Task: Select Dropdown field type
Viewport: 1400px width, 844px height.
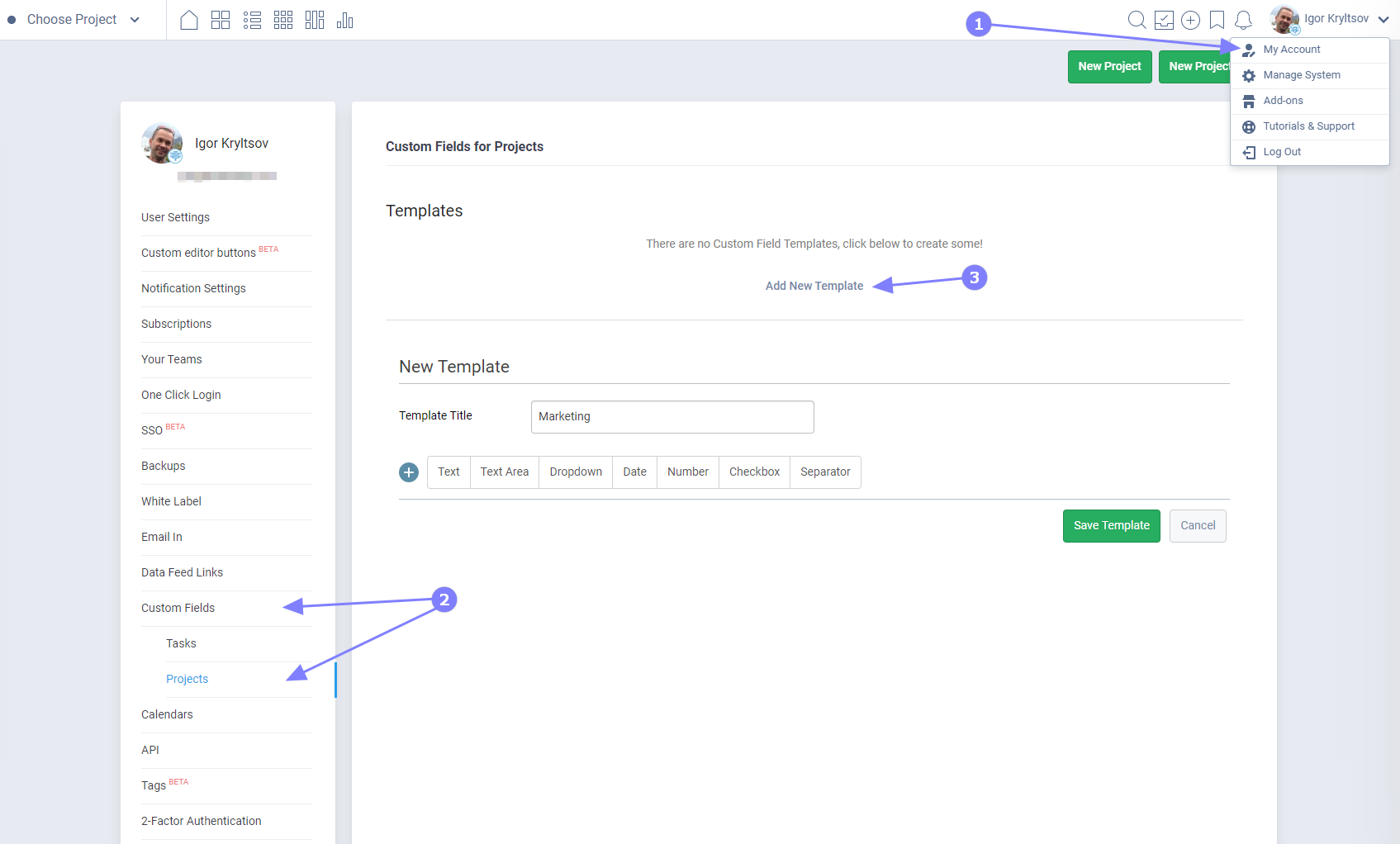Action: click(576, 472)
